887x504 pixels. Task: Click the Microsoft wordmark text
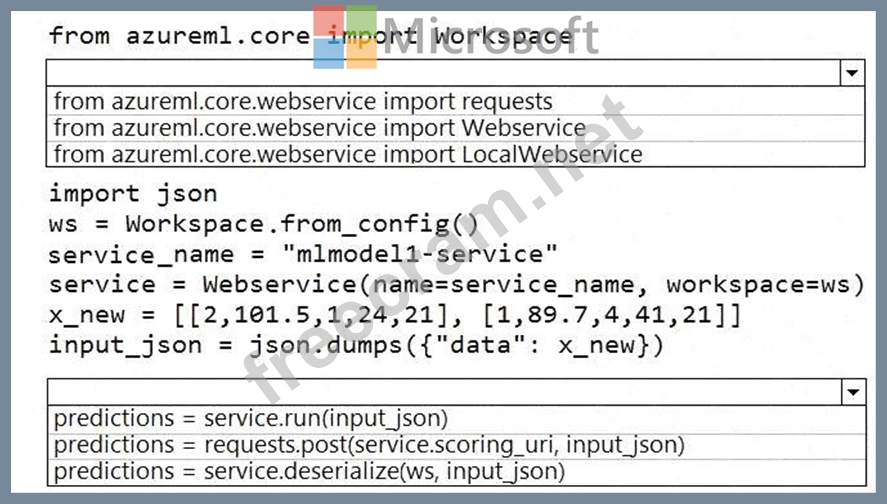click(490, 35)
